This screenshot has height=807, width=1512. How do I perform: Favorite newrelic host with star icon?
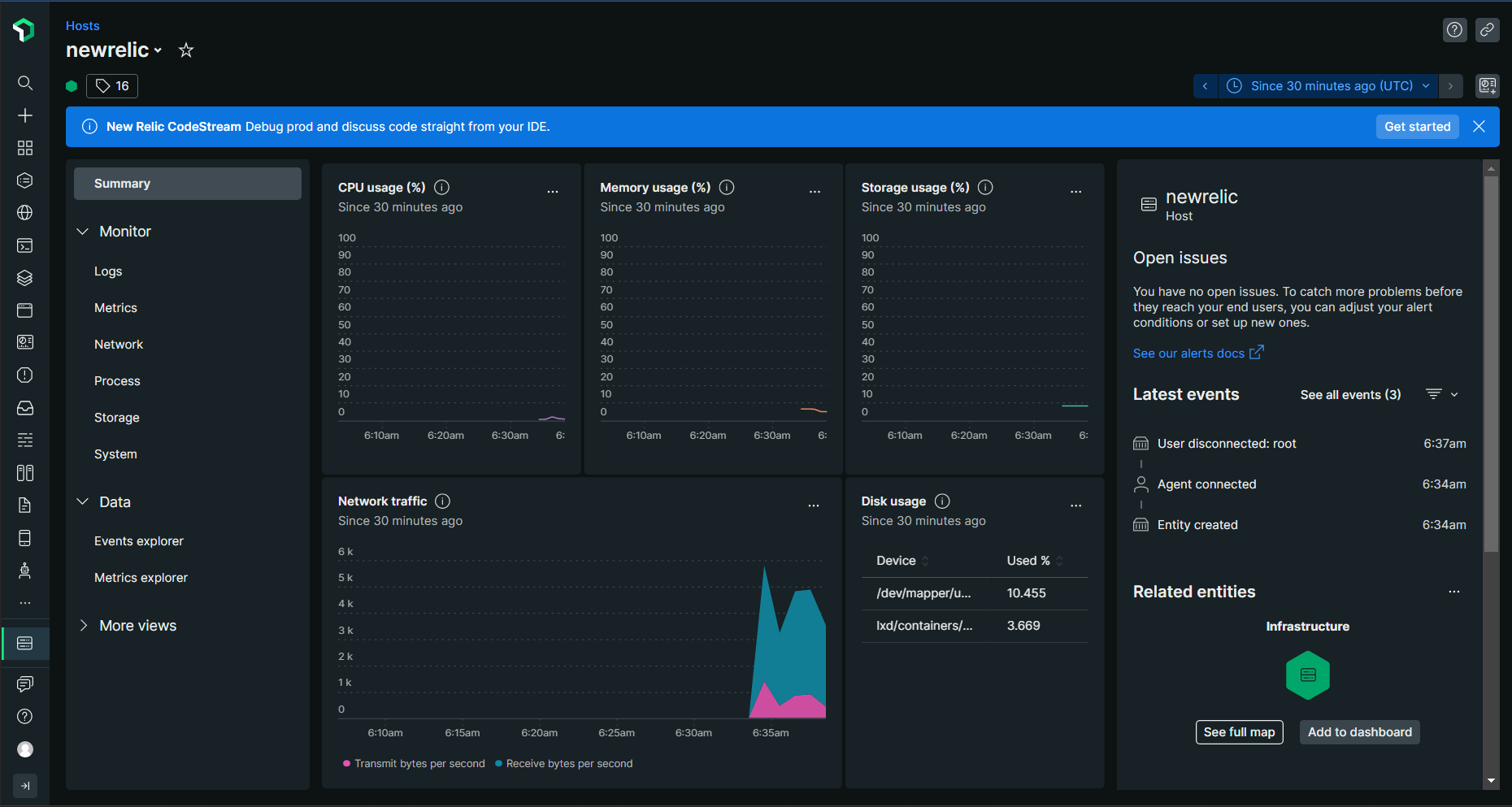click(x=186, y=50)
